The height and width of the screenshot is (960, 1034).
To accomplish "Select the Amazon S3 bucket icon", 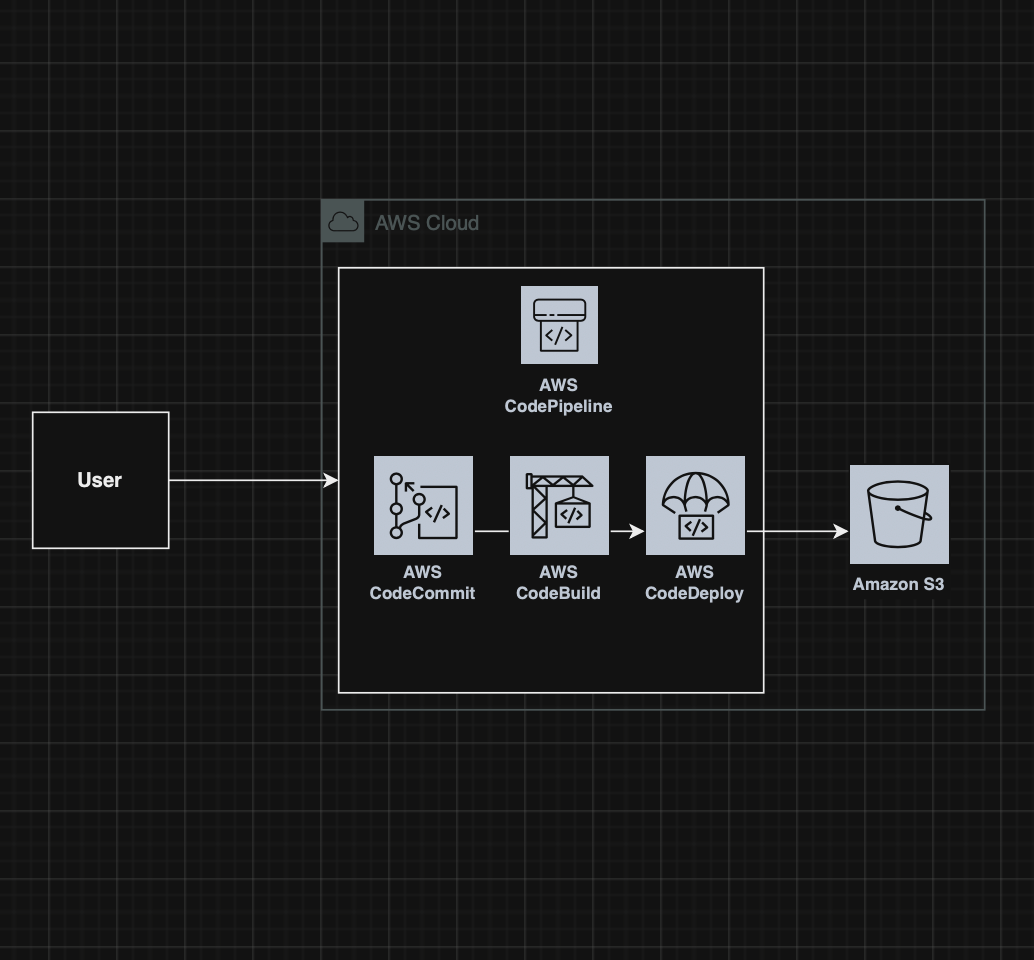I will click(x=899, y=514).
